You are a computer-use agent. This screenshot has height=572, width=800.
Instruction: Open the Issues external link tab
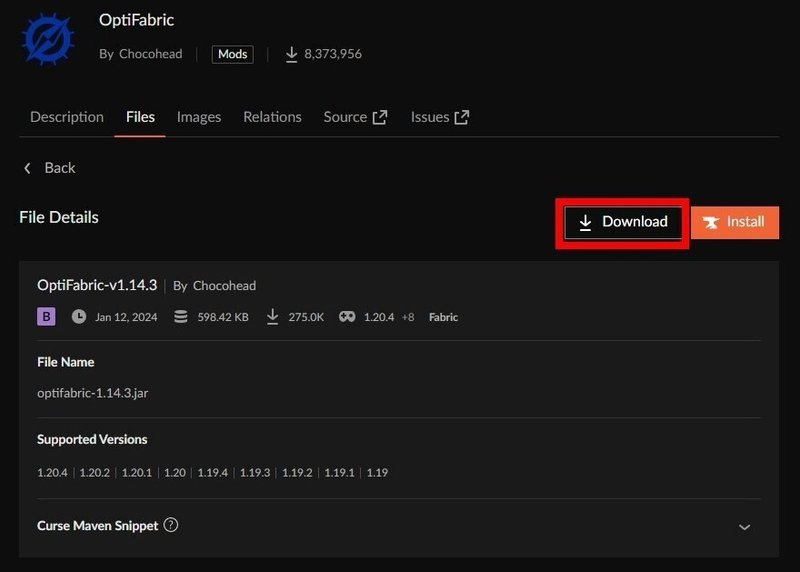pyautogui.click(x=440, y=117)
